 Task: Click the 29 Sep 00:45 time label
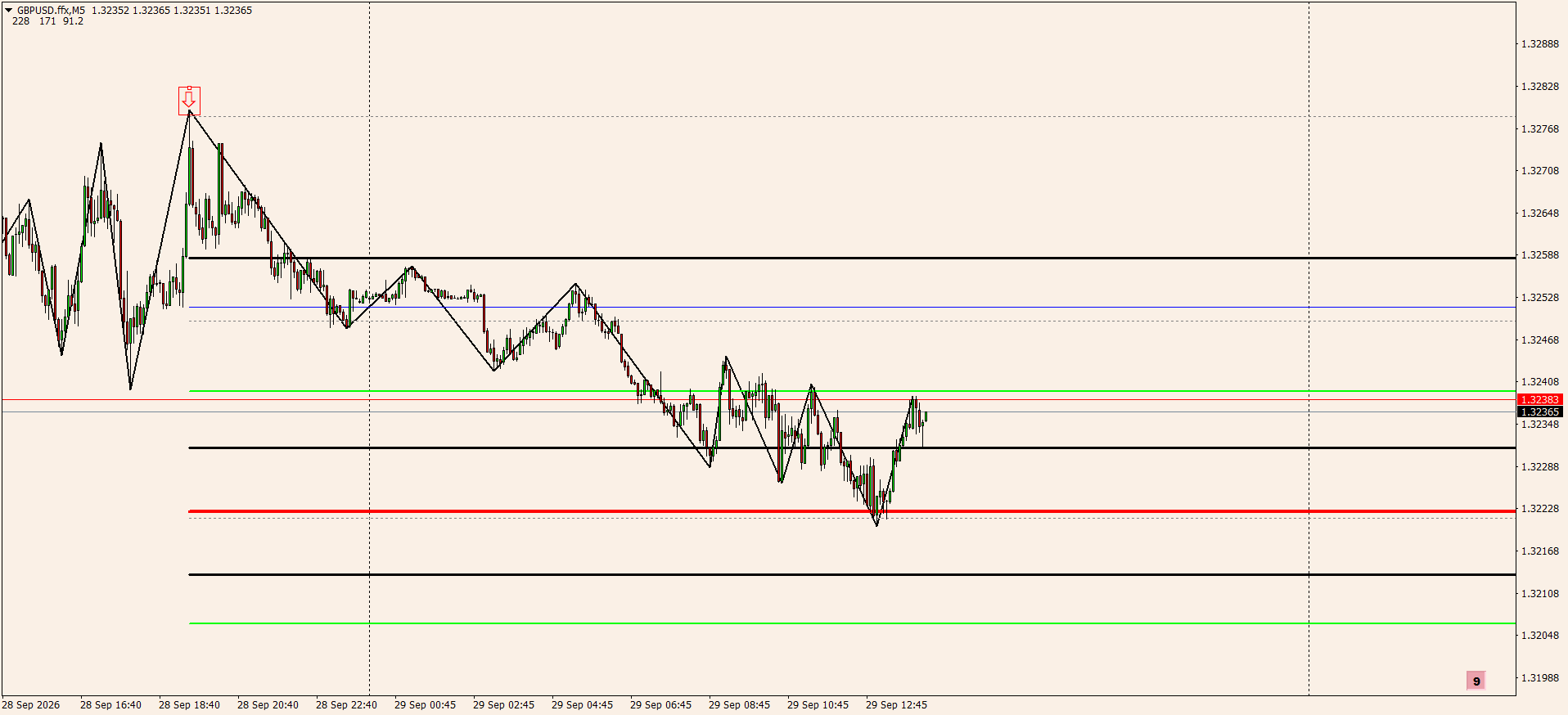point(425,705)
